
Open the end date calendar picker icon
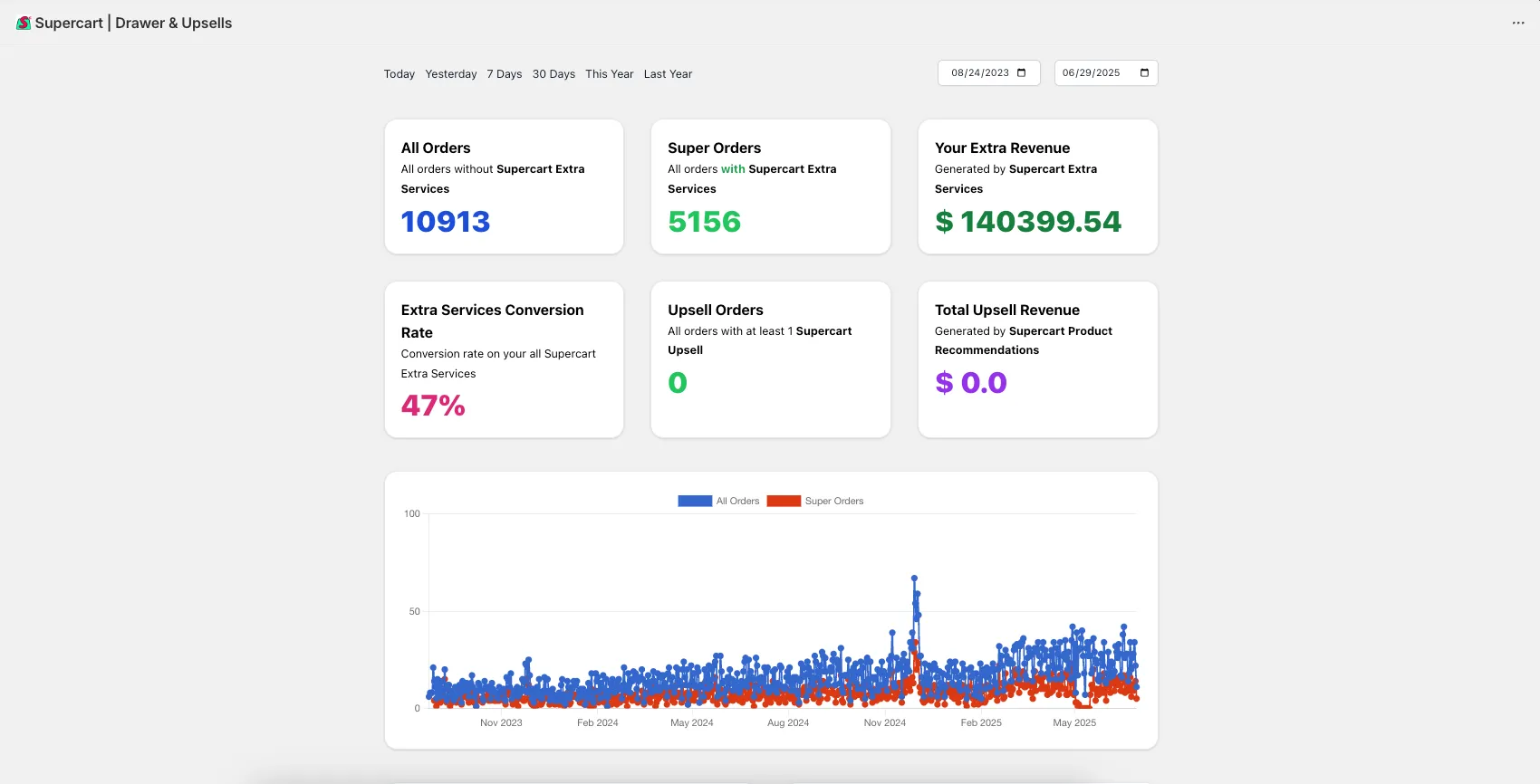point(1144,72)
